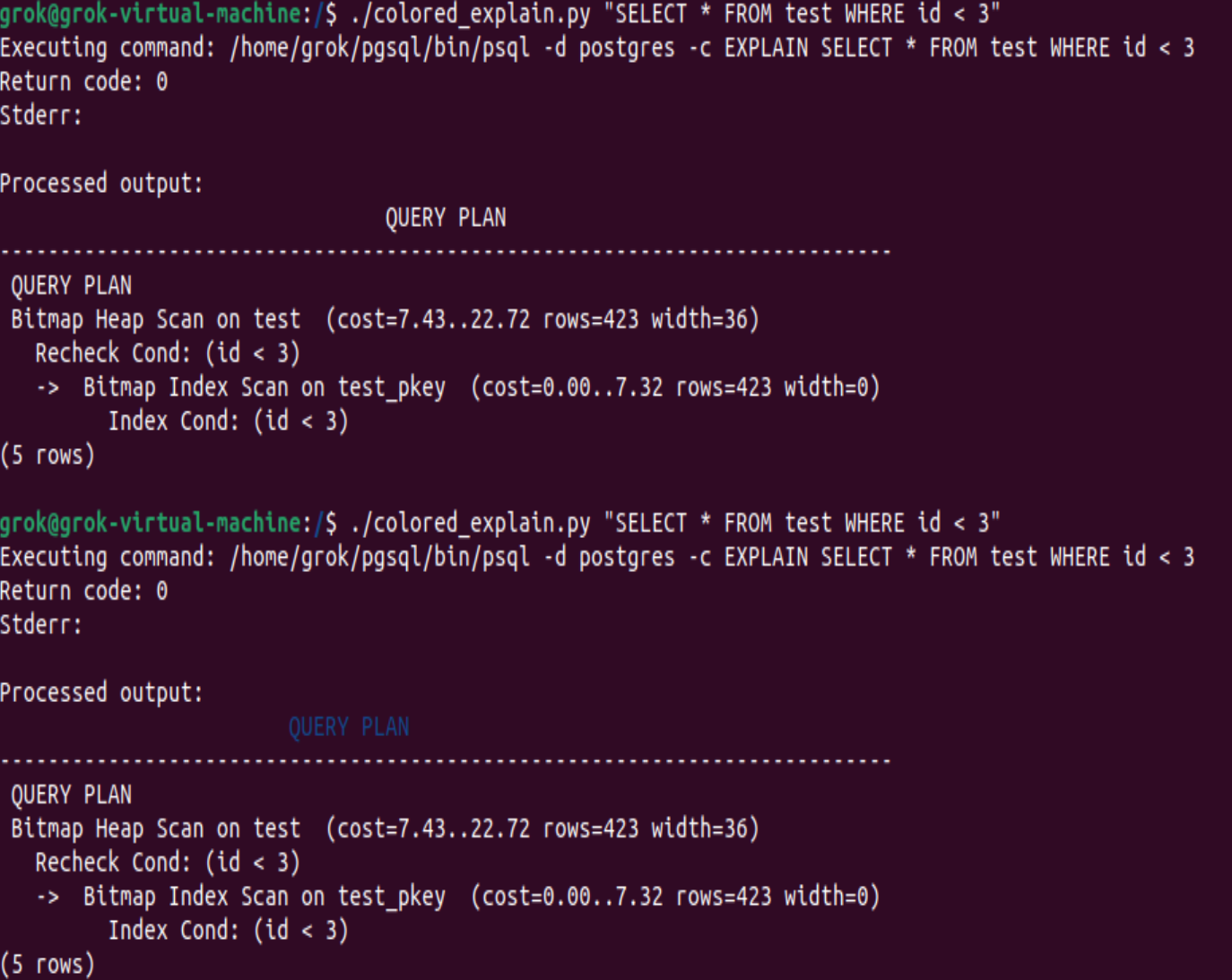
Task: Click "Return code: 0" in the first run
Action: [x=83, y=82]
